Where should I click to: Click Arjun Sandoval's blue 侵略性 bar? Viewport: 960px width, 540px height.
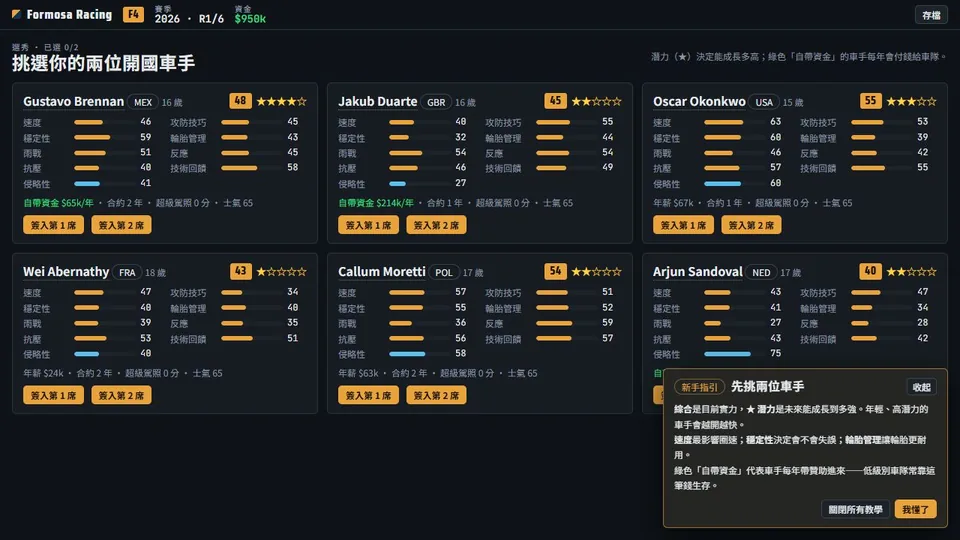point(727,354)
